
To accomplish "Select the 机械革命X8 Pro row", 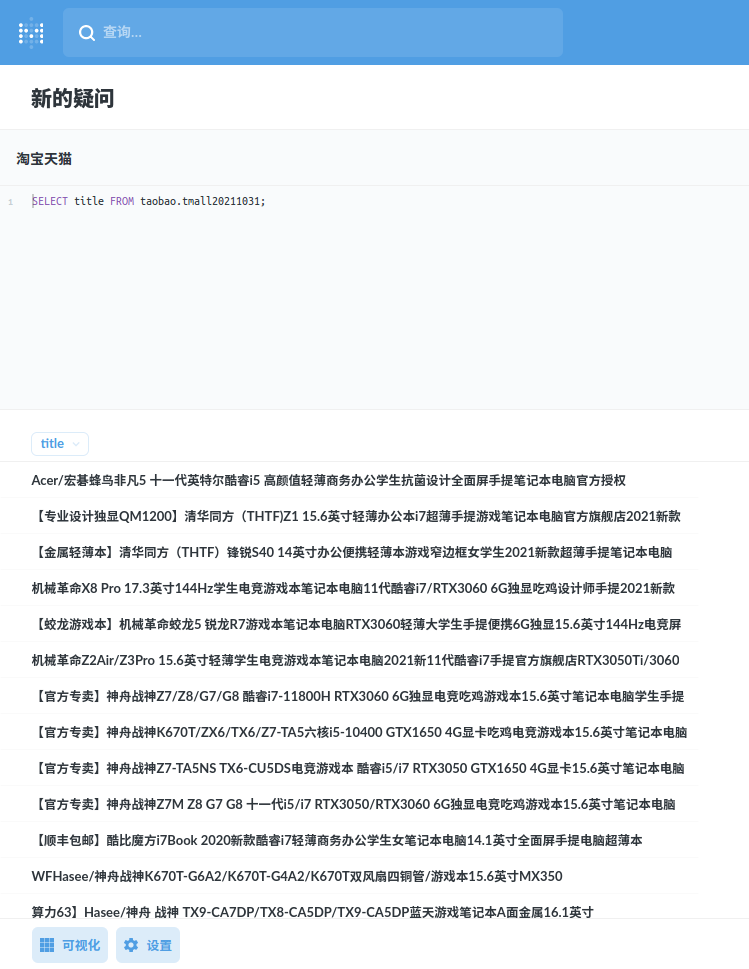I will [x=349, y=588].
